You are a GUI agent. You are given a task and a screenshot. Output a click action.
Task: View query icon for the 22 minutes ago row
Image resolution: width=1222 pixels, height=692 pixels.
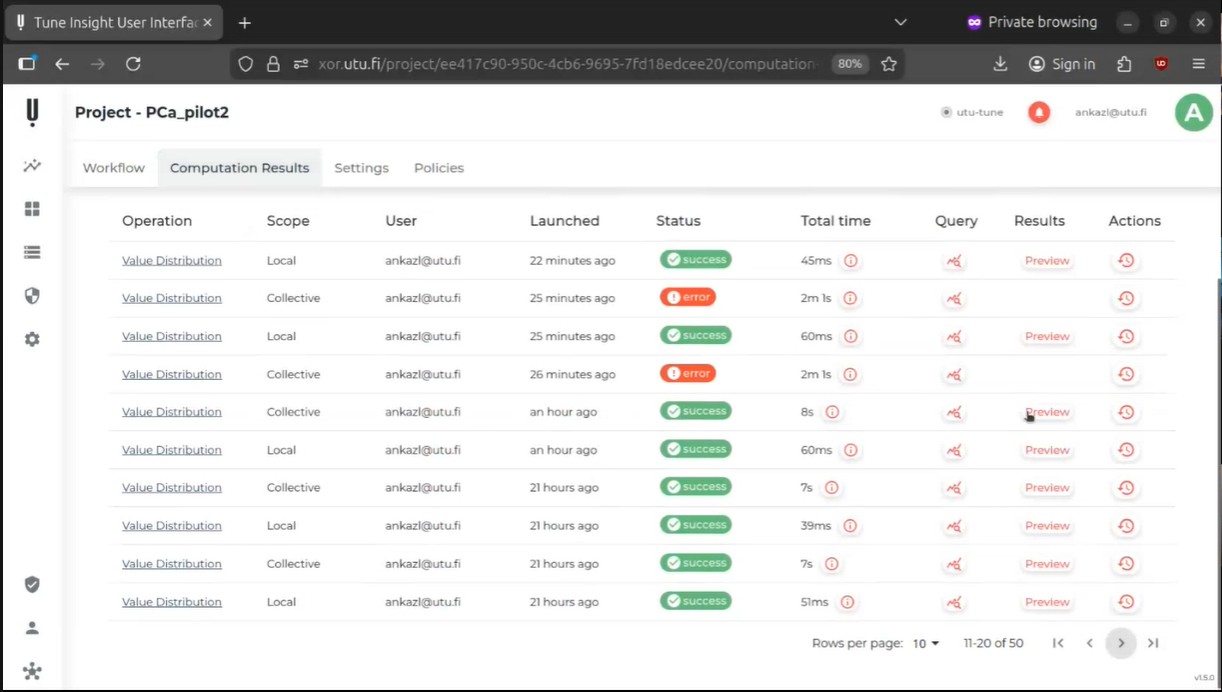pyautogui.click(x=954, y=261)
